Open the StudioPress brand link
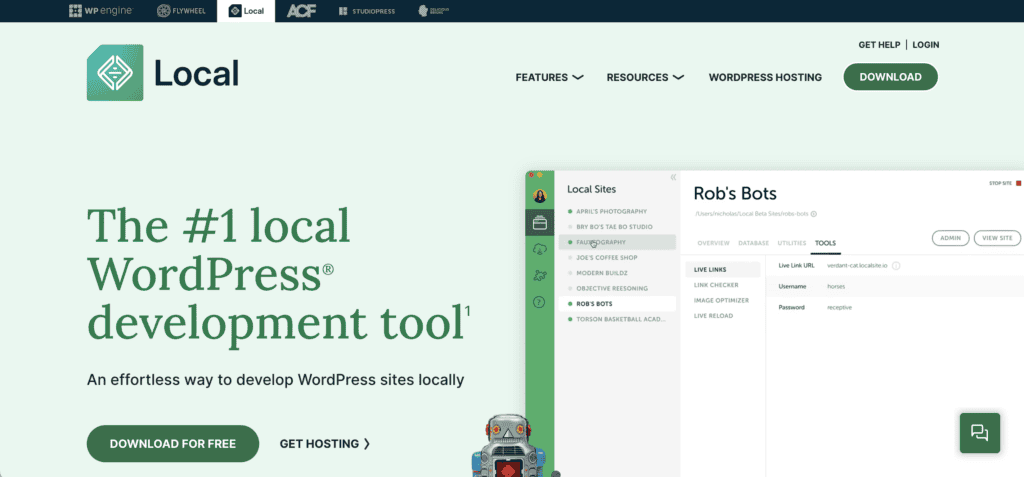 367,11
